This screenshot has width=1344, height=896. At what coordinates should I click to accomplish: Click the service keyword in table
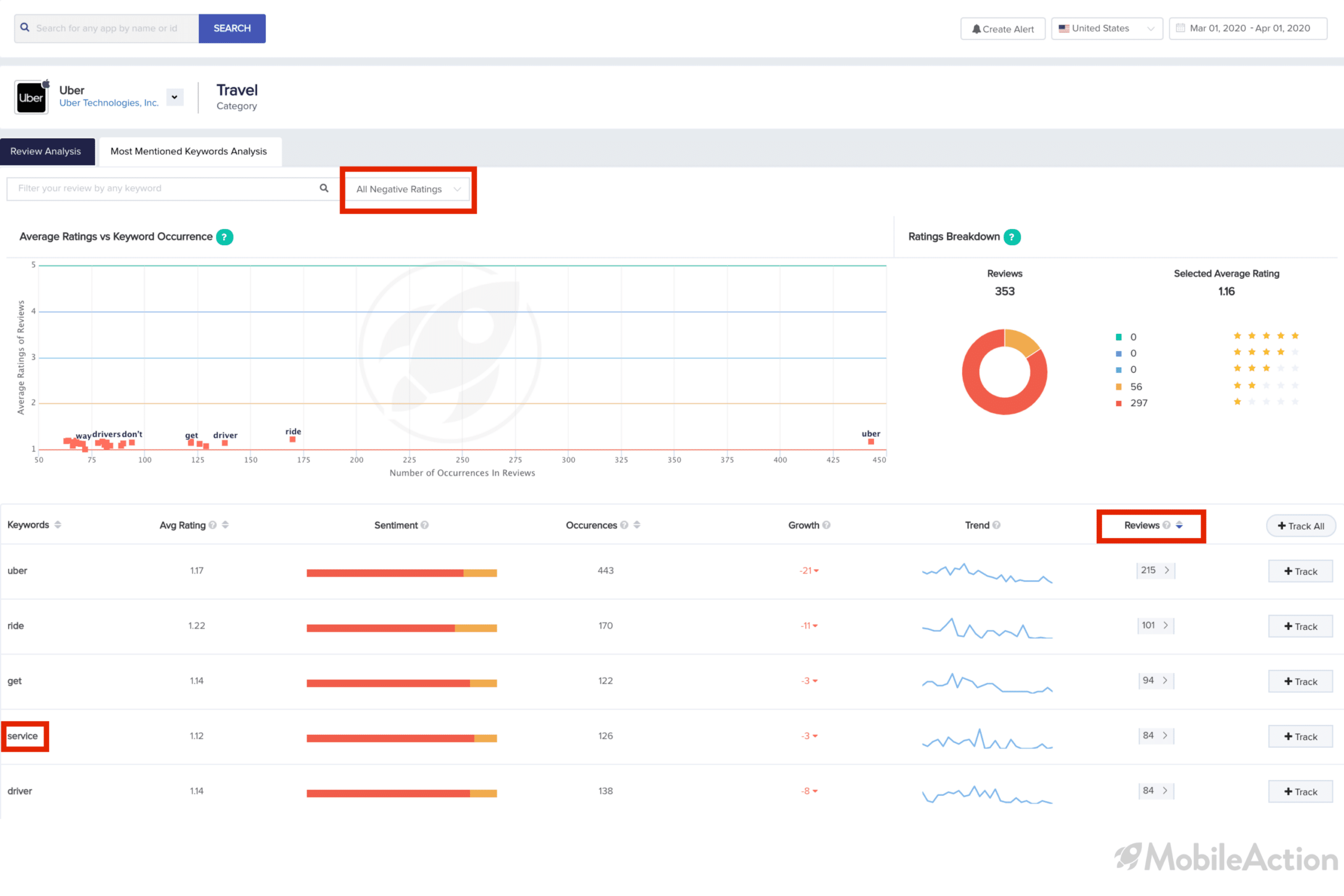pyautogui.click(x=22, y=735)
